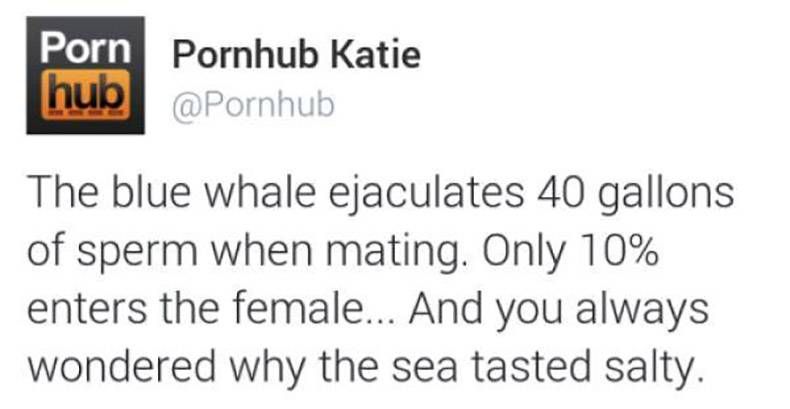
Task: Click the 'And you always' phrase
Action: (559, 311)
